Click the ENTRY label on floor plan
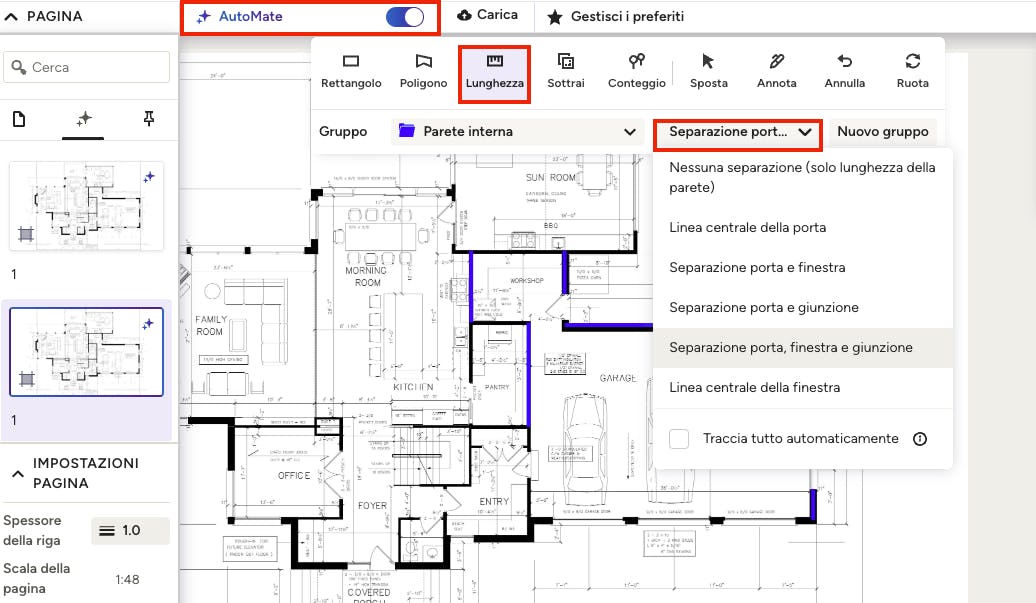Viewport: 1036px width, 603px height. click(x=494, y=501)
